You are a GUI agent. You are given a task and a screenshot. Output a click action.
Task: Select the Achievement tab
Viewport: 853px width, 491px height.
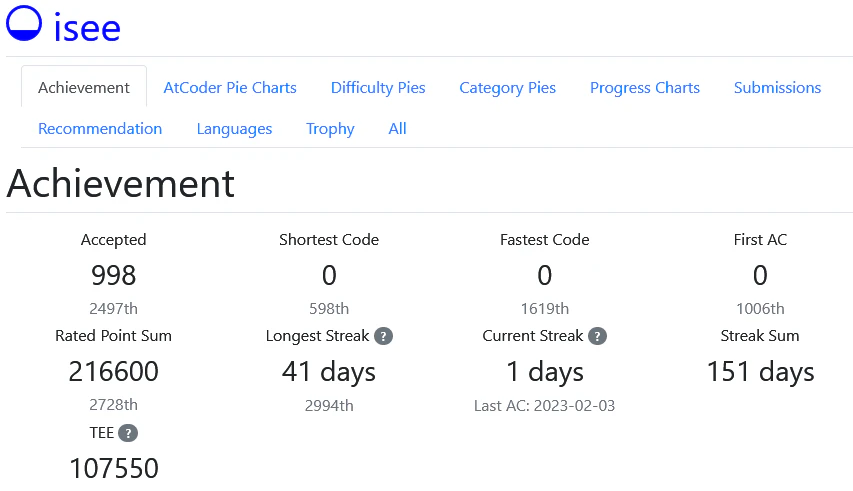84,88
